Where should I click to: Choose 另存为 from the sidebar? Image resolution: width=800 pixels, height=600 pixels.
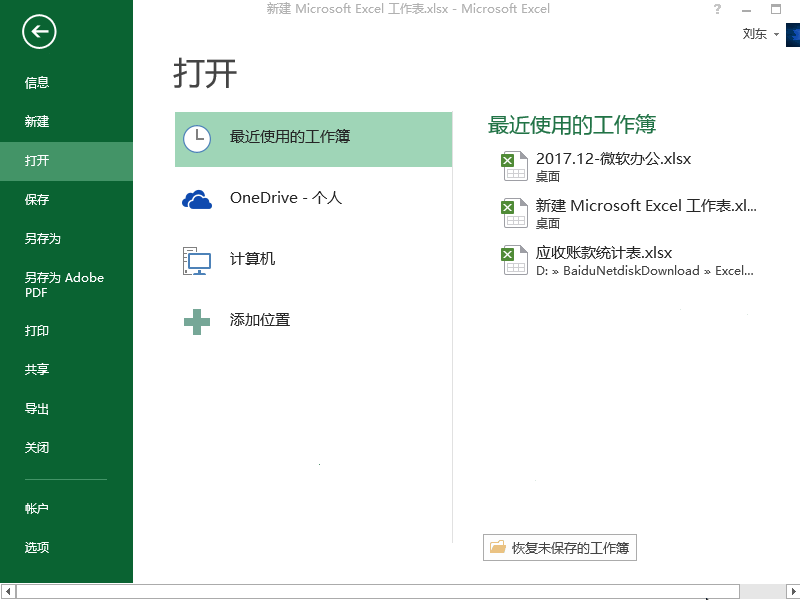pyautogui.click(x=43, y=239)
